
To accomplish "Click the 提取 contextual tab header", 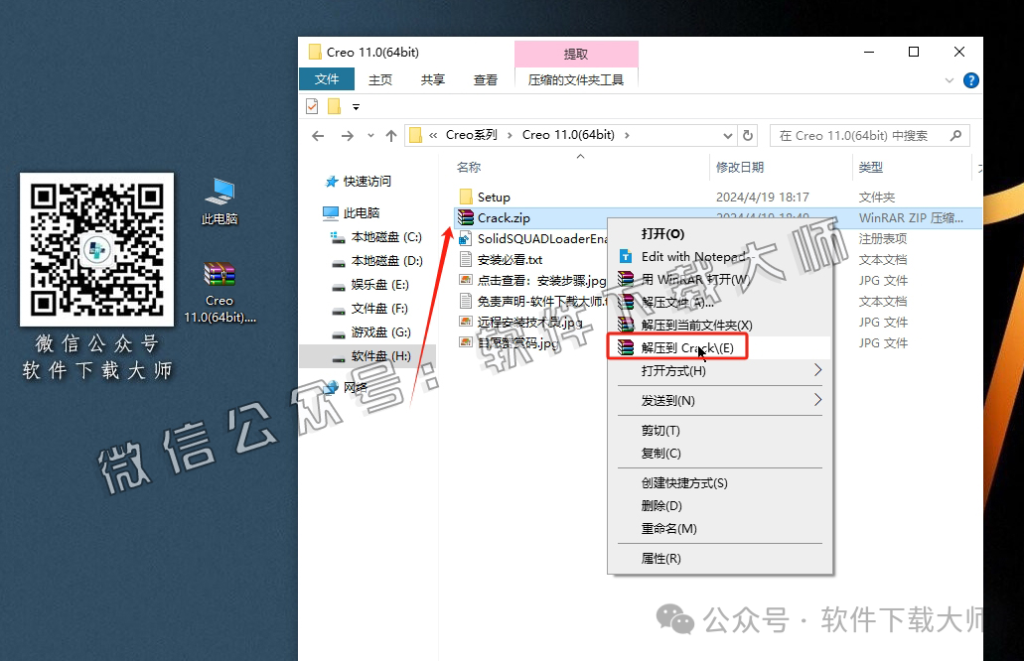I will [x=576, y=54].
